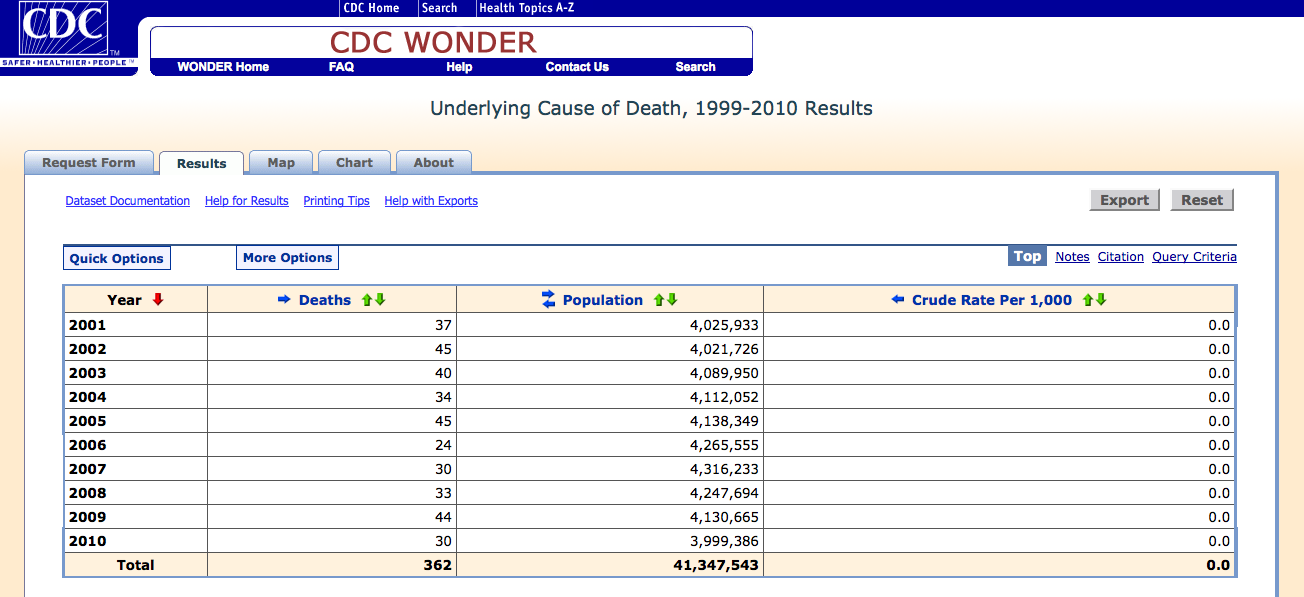
Task: Open Help in the WONDER navigation bar
Action: point(459,67)
